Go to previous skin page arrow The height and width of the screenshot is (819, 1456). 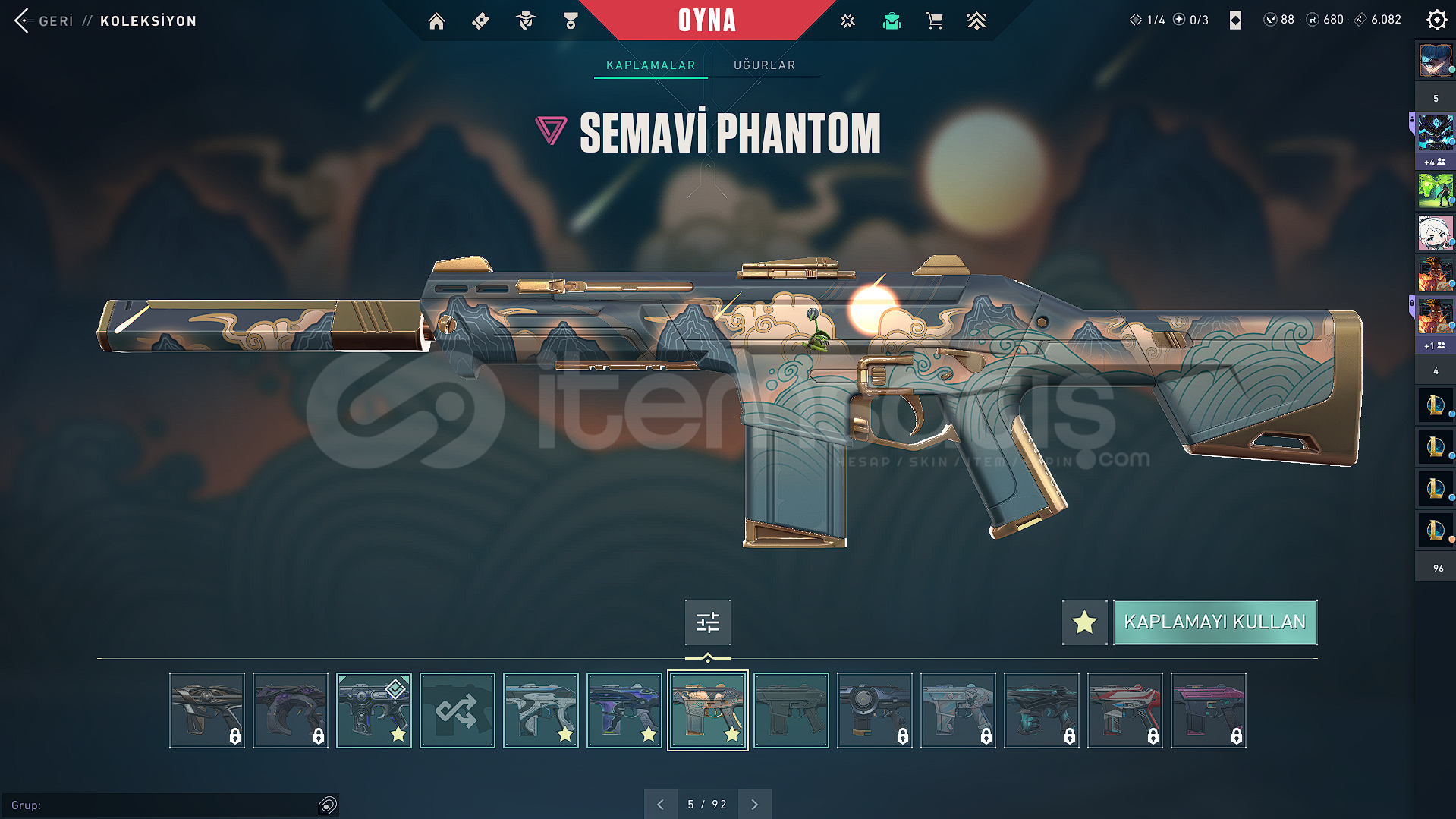coord(660,805)
